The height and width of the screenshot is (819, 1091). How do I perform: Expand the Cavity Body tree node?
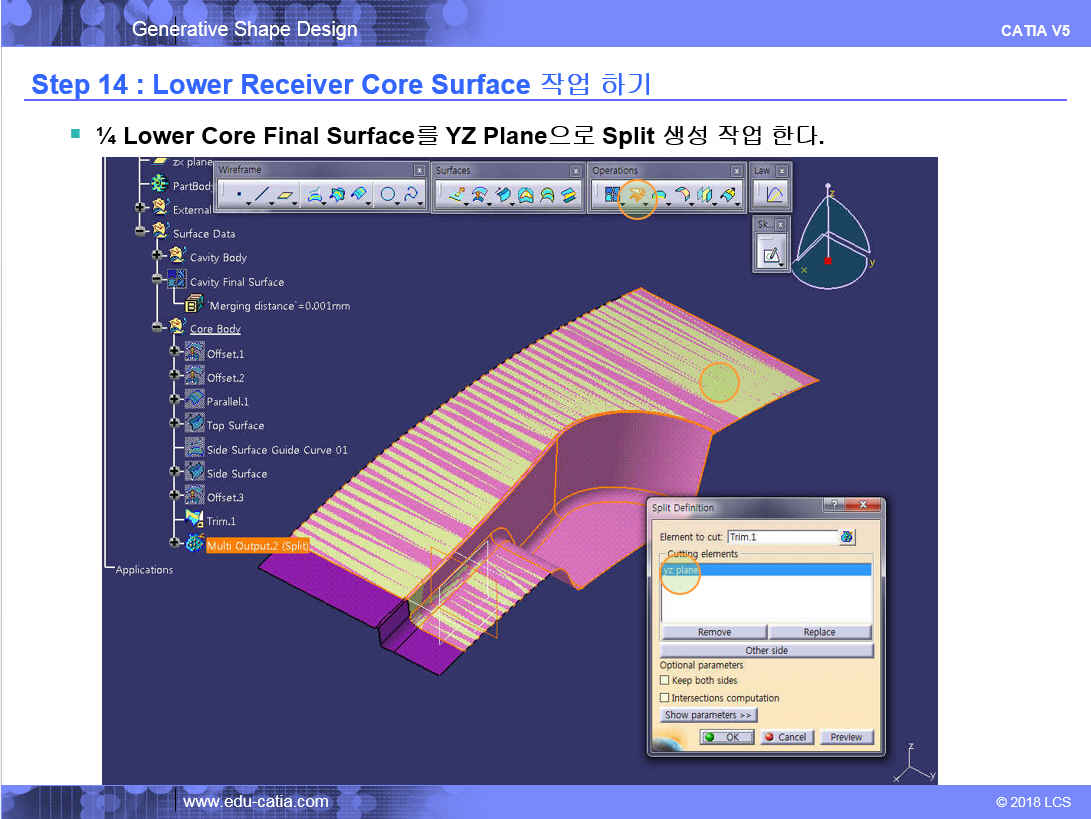click(x=157, y=257)
